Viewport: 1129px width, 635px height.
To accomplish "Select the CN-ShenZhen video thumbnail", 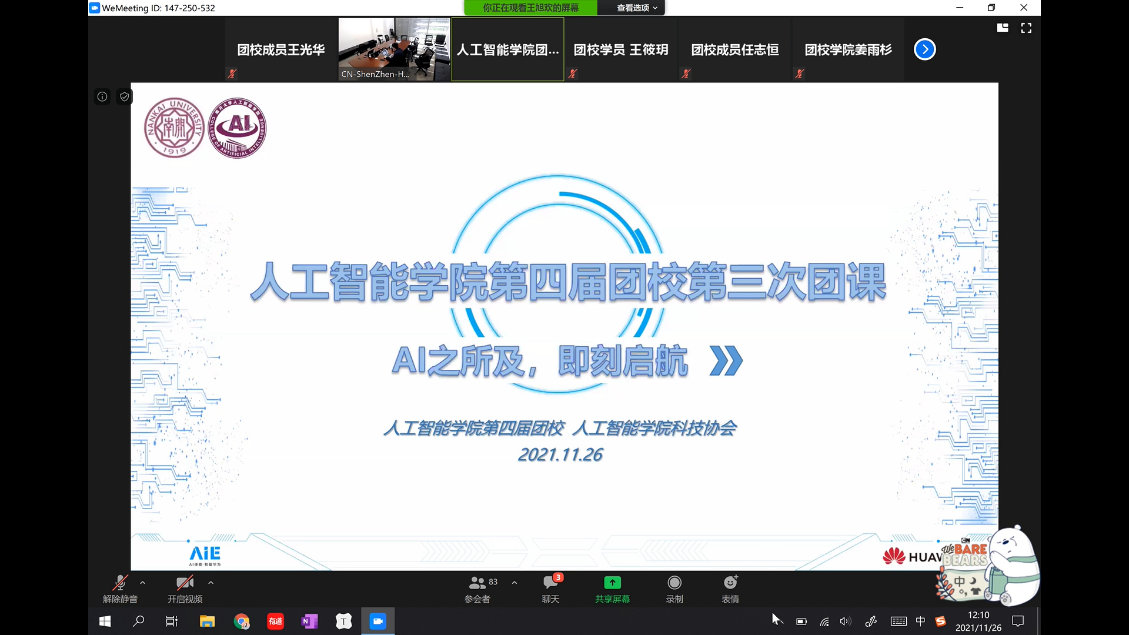I will click(393, 49).
